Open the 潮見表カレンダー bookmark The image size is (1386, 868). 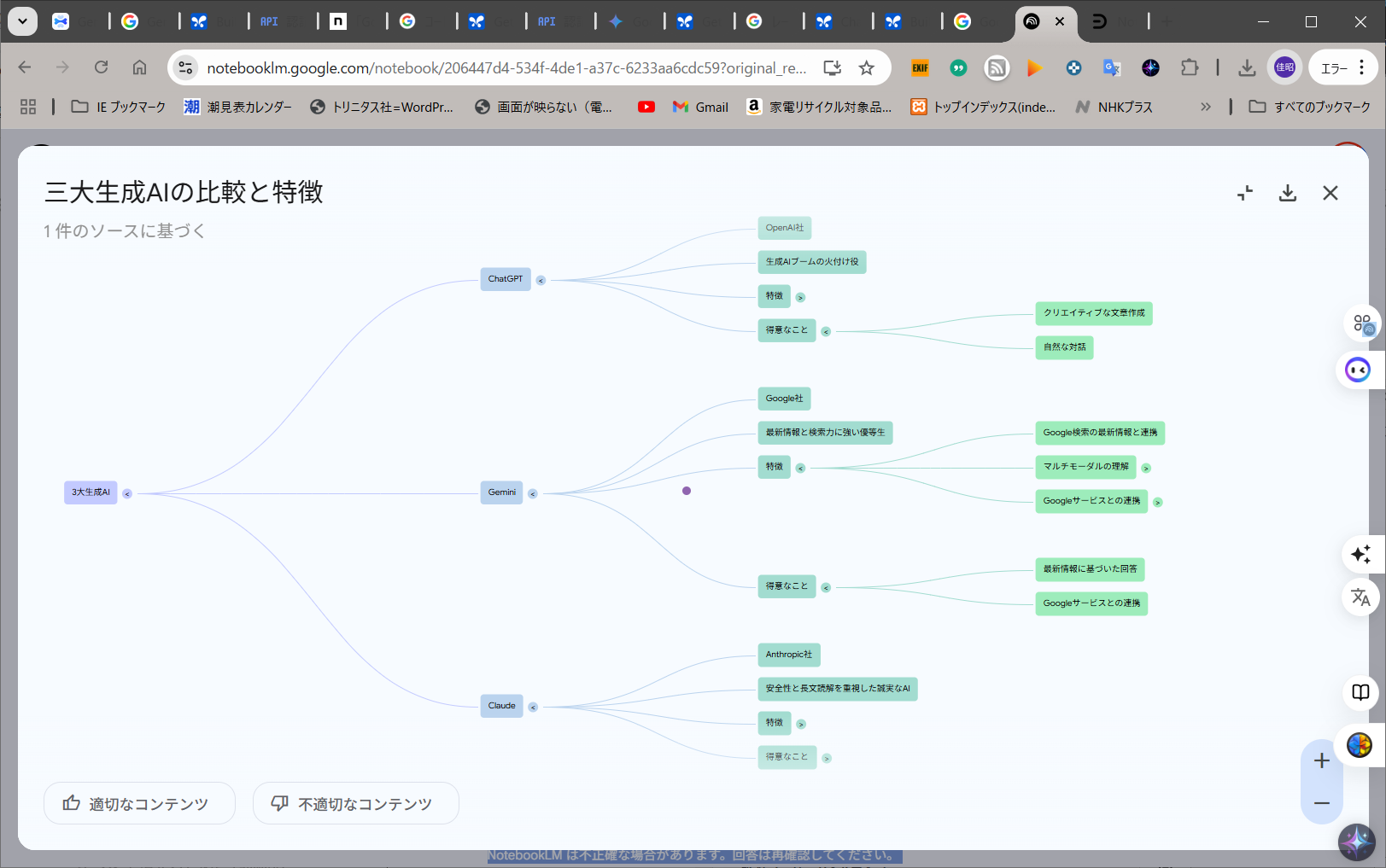coord(238,107)
